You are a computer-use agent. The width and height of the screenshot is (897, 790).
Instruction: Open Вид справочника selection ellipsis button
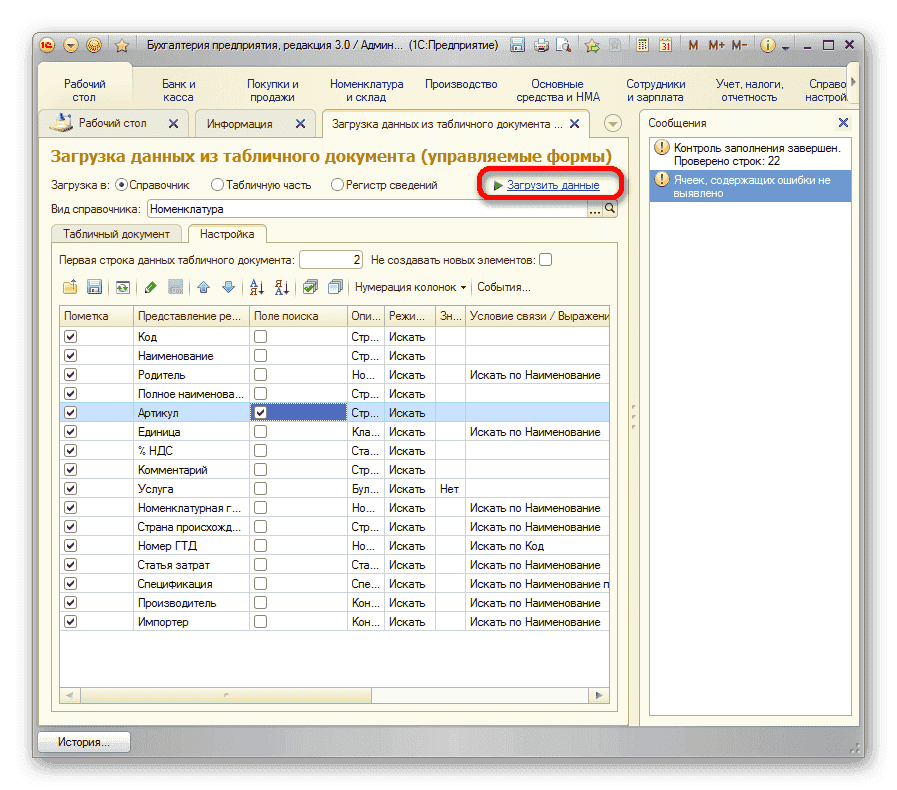pos(596,210)
